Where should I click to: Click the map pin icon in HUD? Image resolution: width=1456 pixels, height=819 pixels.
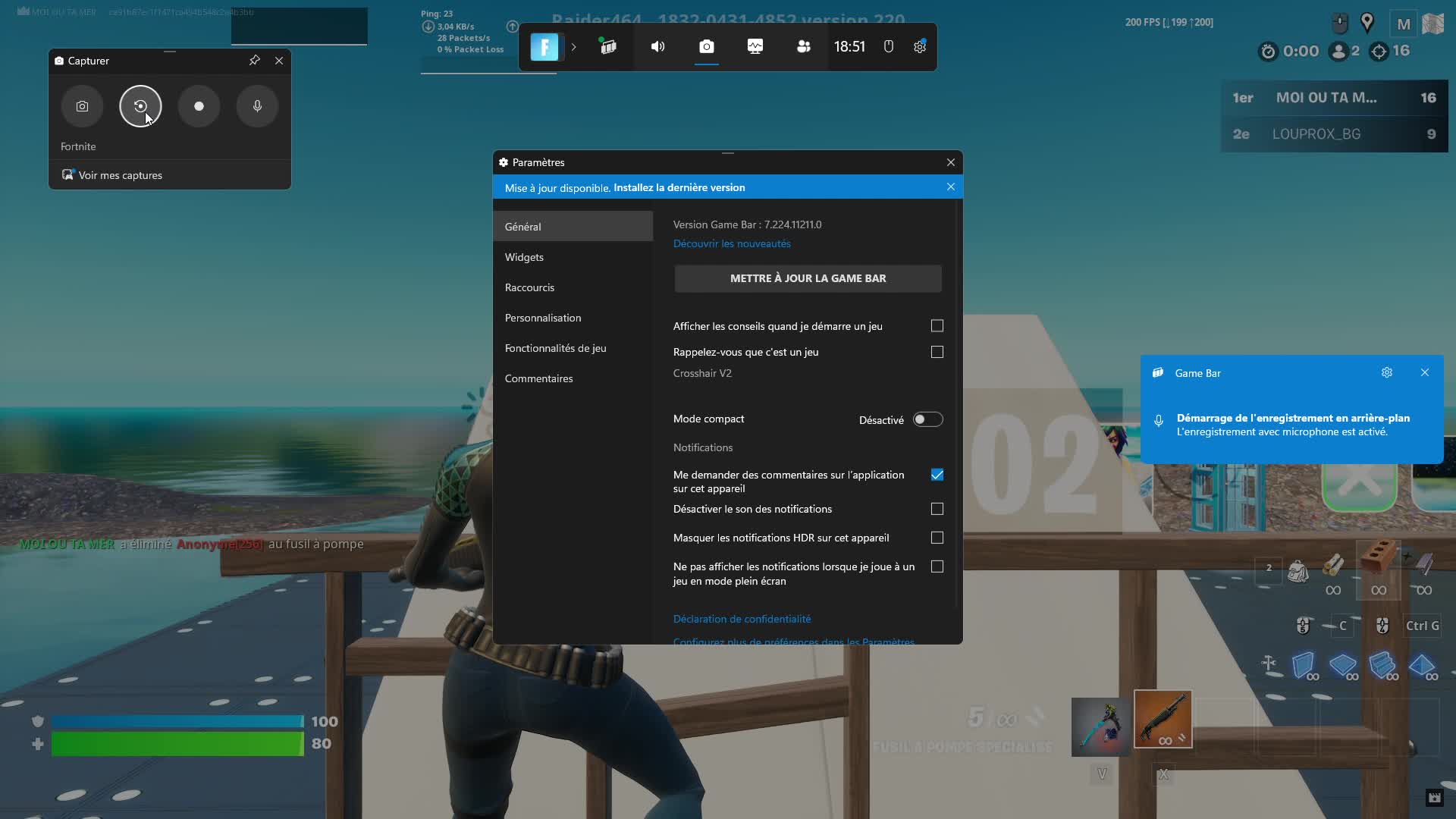pos(1367,23)
